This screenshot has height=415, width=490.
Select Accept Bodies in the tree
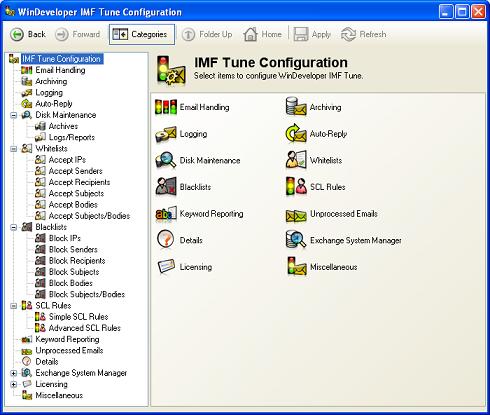click(x=73, y=205)
